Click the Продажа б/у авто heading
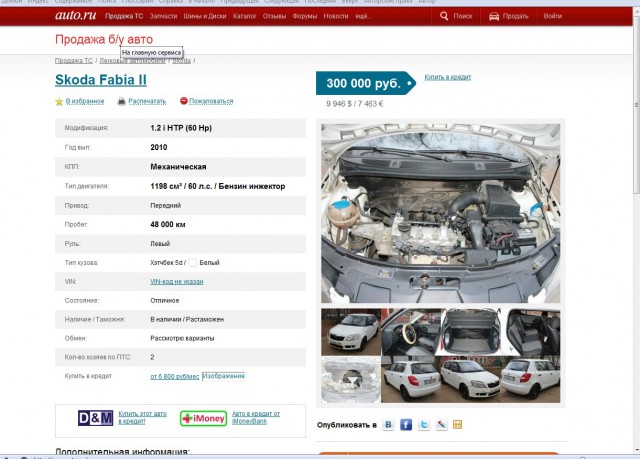The width and height of the screenshot is (640, 459). (x=104, y=39)
